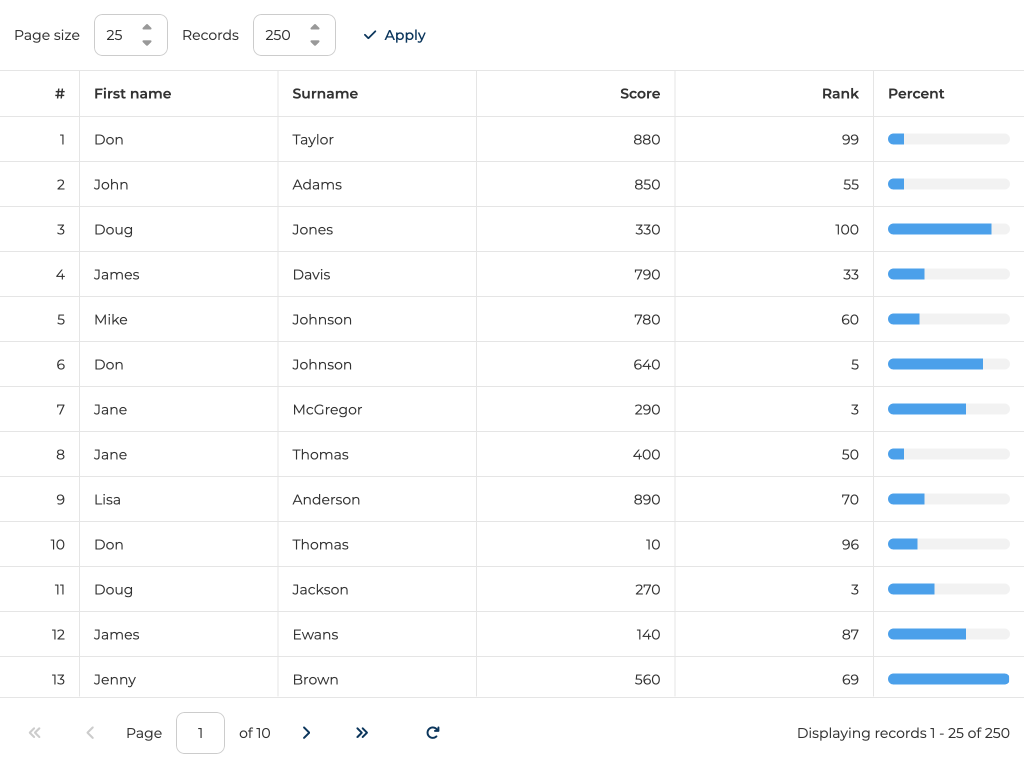1024x768 pixels.
Task: Click the page number input box
Action: click(x=200, y=733)
